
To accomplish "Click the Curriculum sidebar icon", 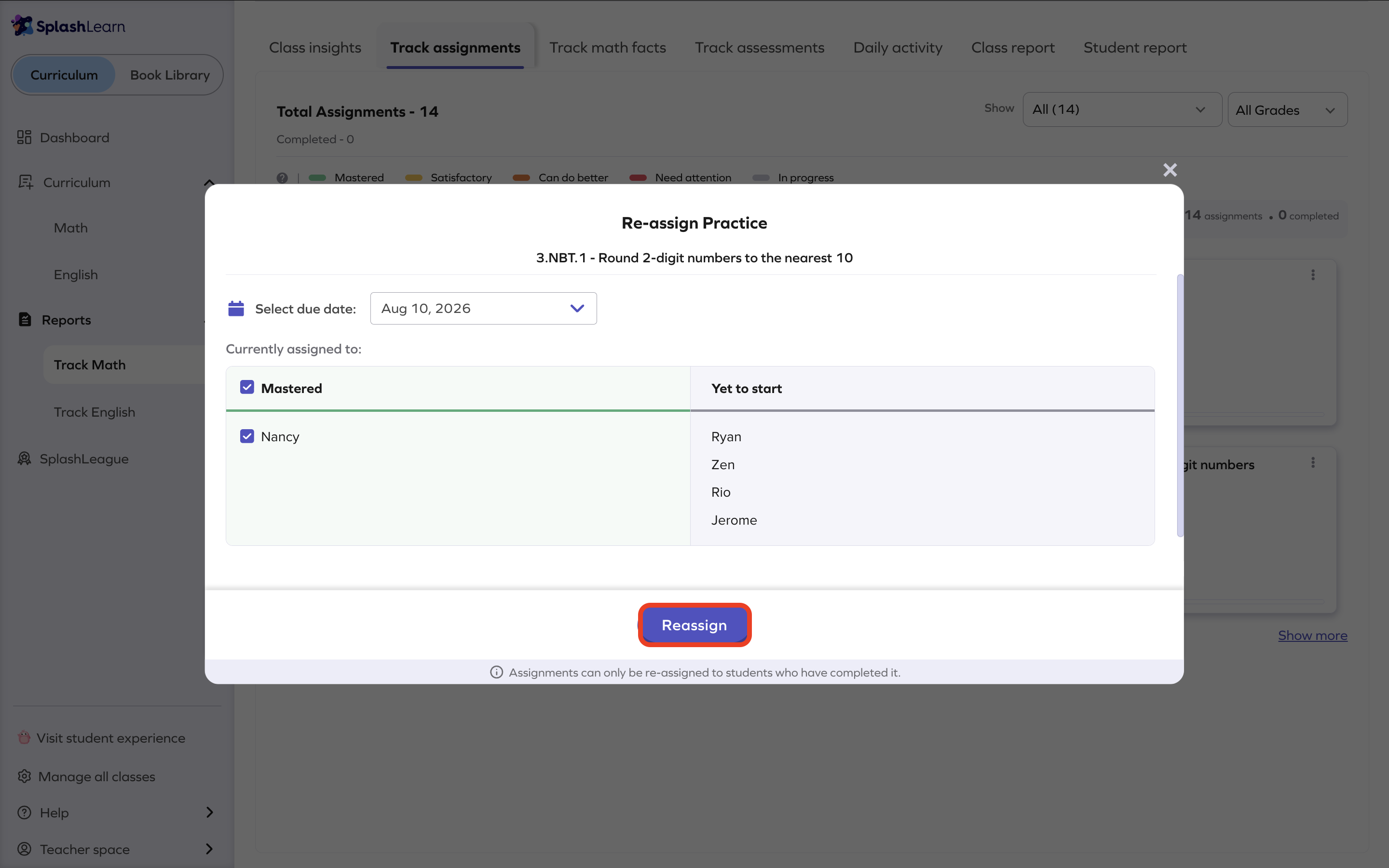I will [x=25, y=183].
